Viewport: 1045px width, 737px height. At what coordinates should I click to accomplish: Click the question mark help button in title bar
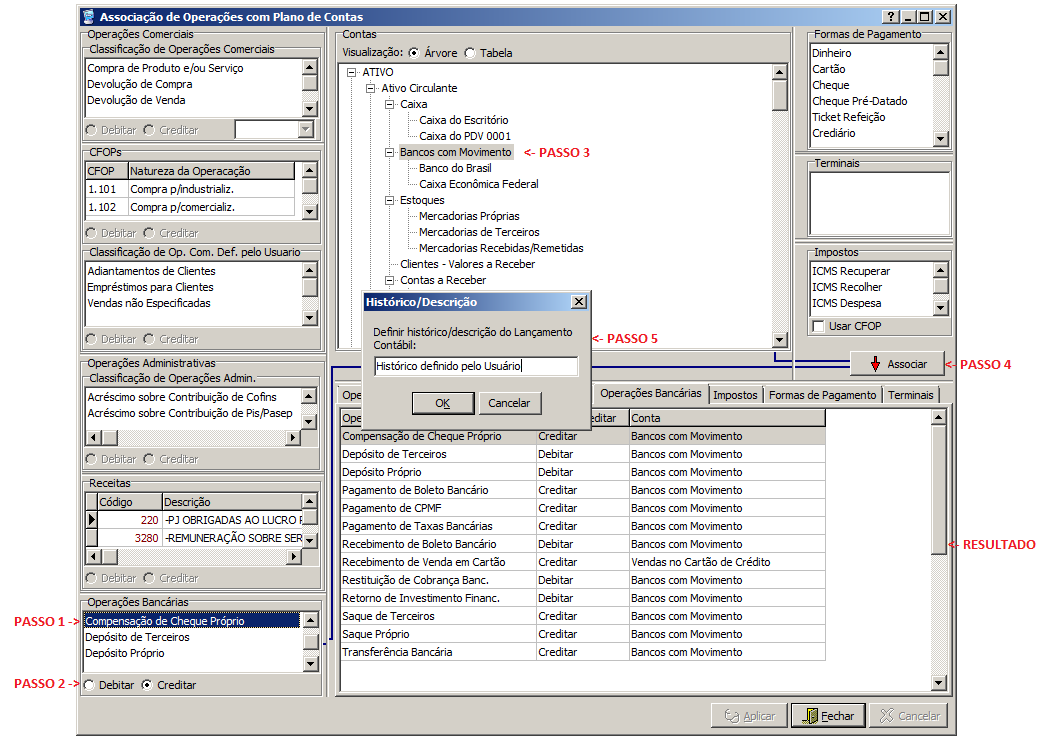coord(891,17)
